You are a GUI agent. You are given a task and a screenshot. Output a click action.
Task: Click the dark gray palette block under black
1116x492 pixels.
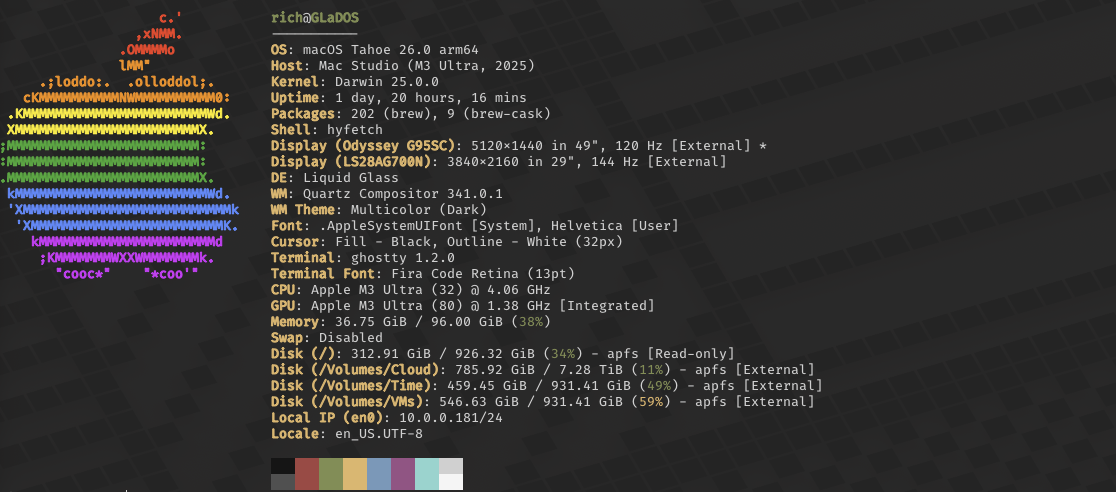[x=283, y=482]
